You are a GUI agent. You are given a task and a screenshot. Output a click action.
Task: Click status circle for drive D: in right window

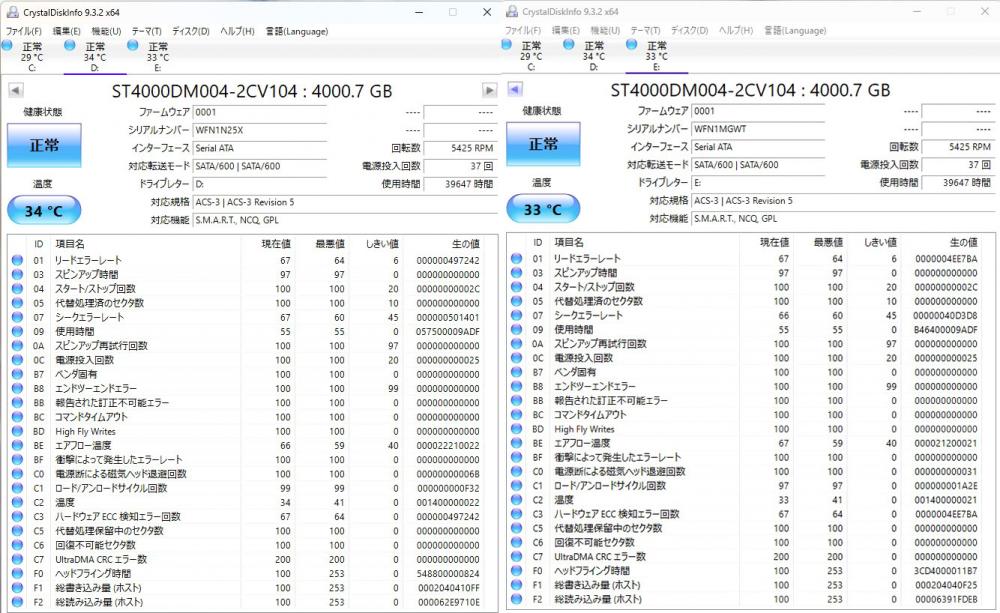(569, 44)
